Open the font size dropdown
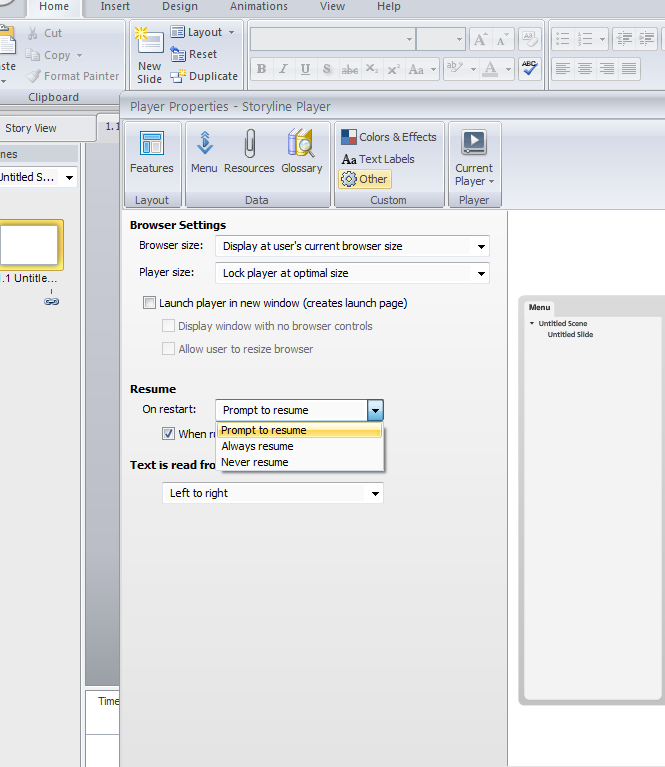 459,39
